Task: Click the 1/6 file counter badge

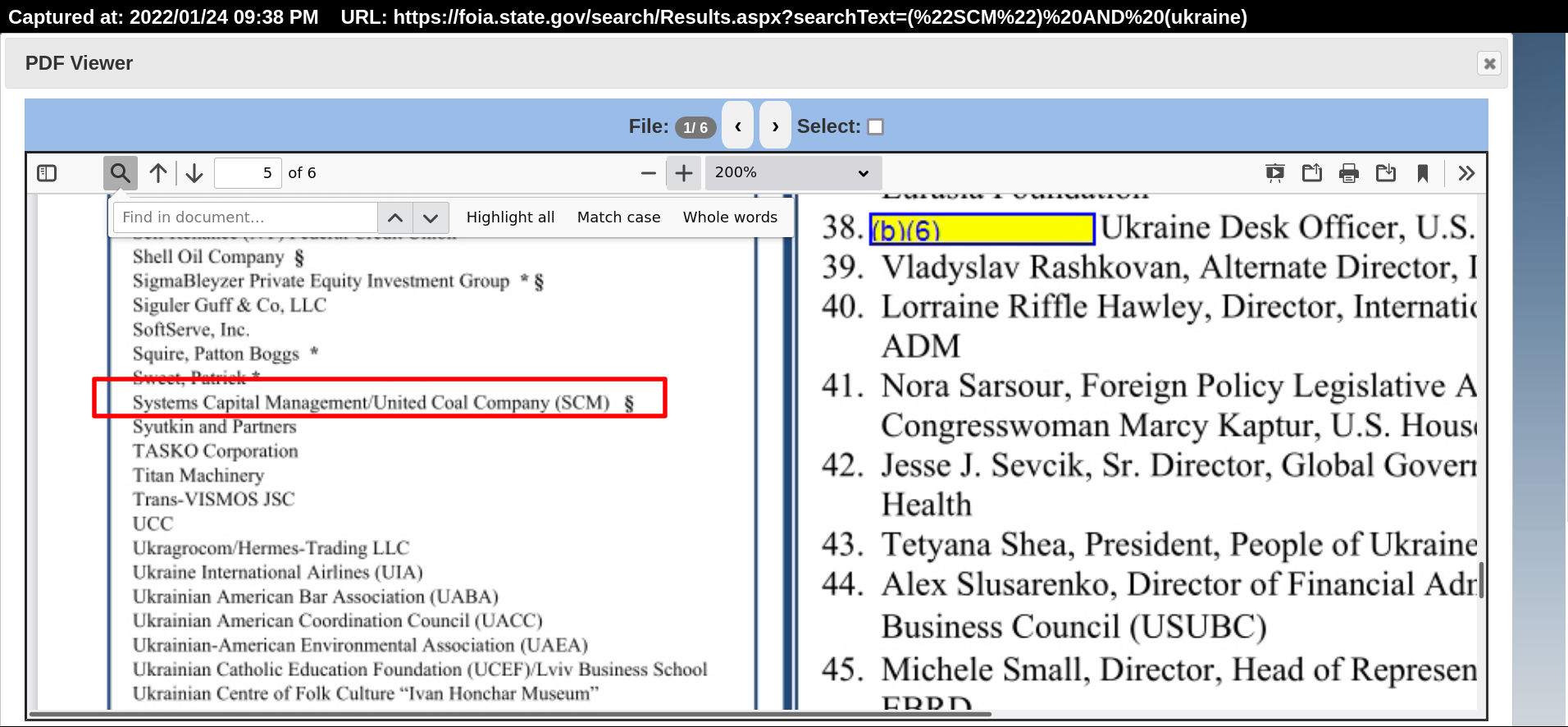Action: coord(695,127)
